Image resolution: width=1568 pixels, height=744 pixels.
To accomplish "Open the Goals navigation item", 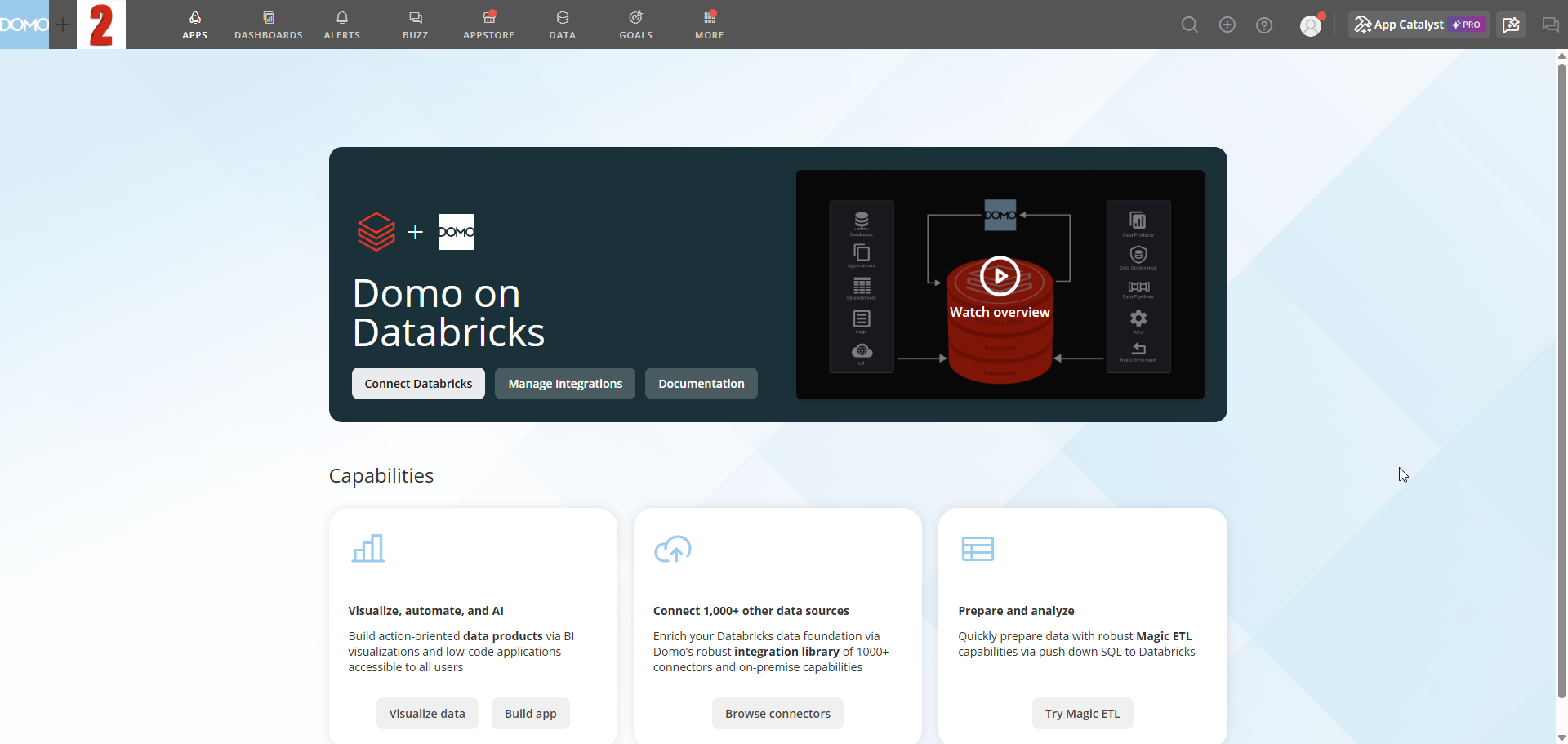I will 635,25.
